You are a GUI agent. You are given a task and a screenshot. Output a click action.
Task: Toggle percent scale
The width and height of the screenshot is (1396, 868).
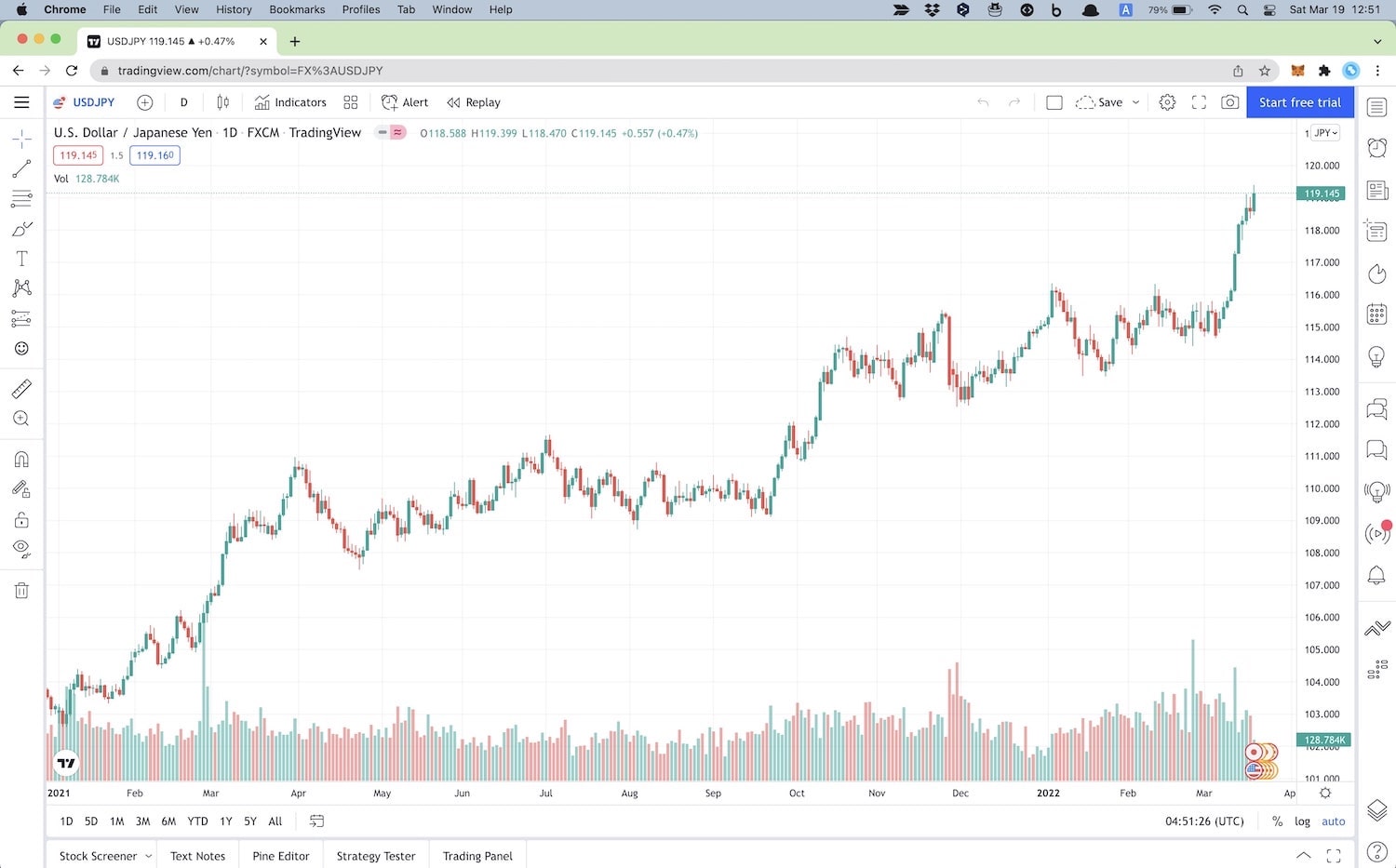click(x=1277, y=821)
